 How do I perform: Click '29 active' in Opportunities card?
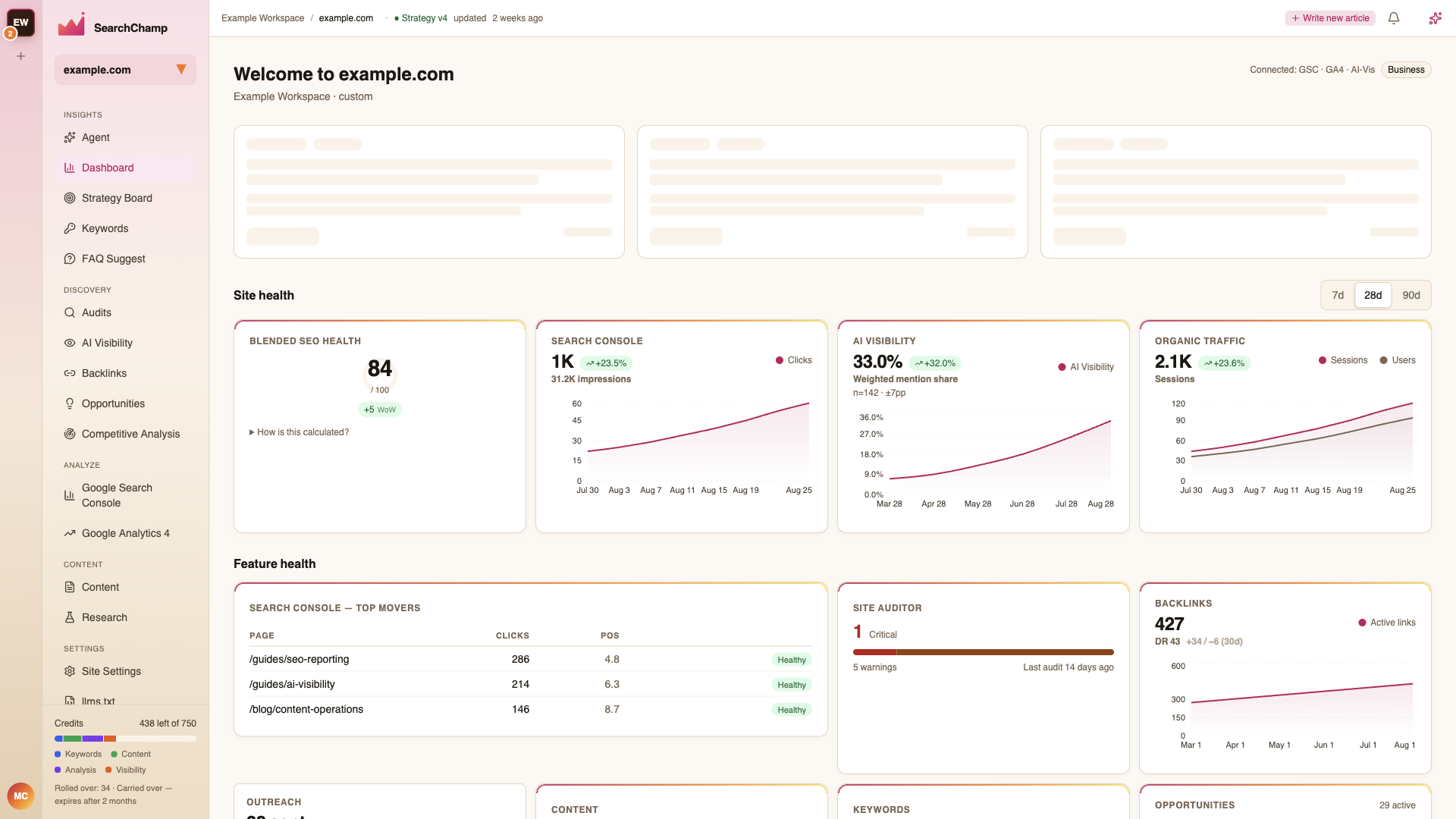click(x=1397, y=805)
